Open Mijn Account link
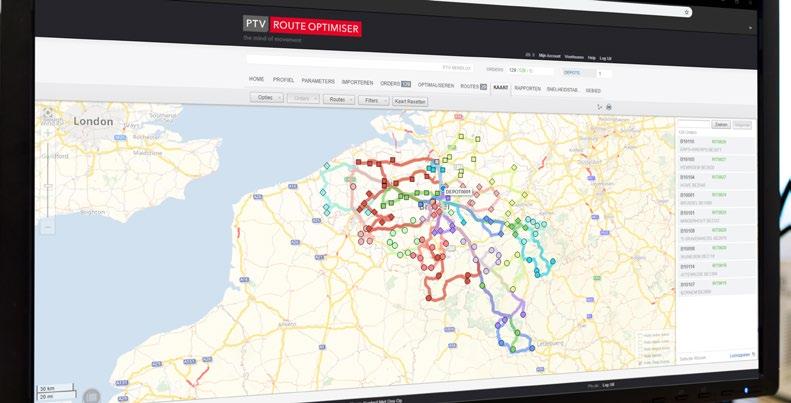 click(549, 56)
